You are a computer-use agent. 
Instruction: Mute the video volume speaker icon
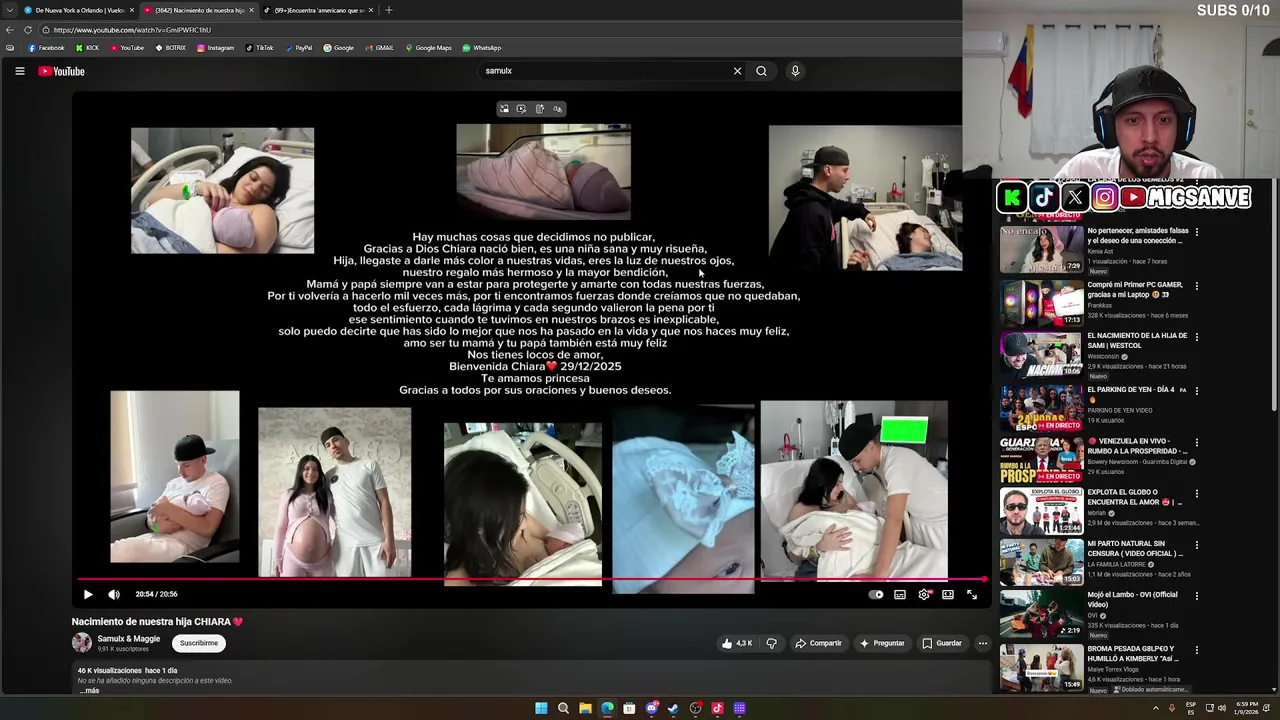(114, 594)
